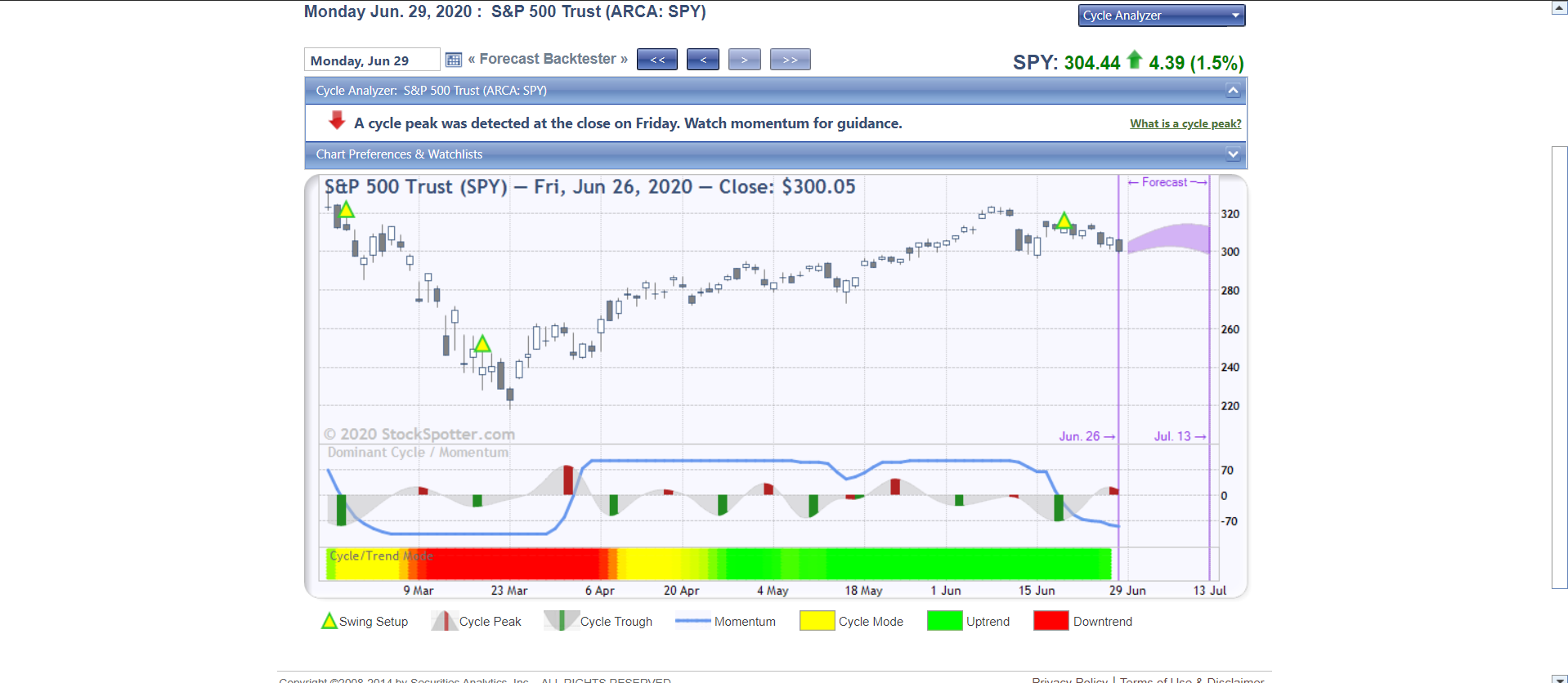Jump far forward with the >> button
The height and width of the screenshot is (683, 1568).
(791, 60)
